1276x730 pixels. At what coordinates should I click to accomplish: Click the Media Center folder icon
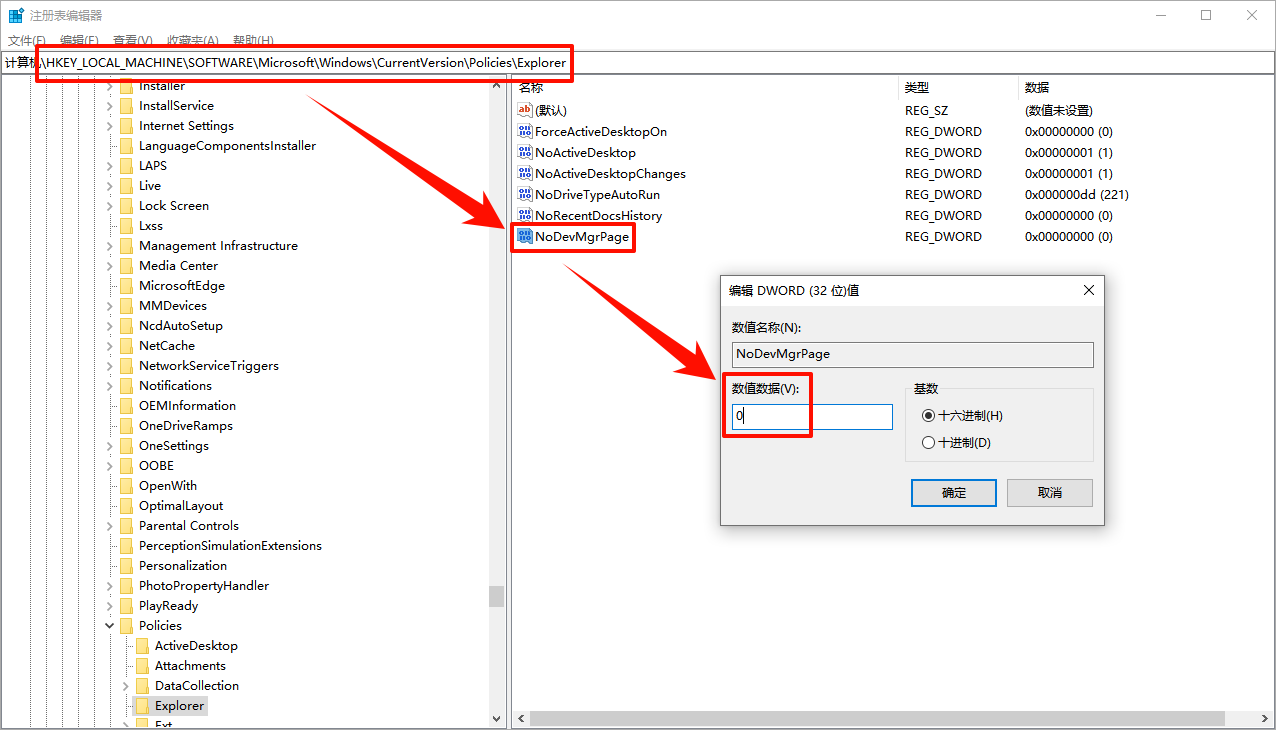(126, 265)
